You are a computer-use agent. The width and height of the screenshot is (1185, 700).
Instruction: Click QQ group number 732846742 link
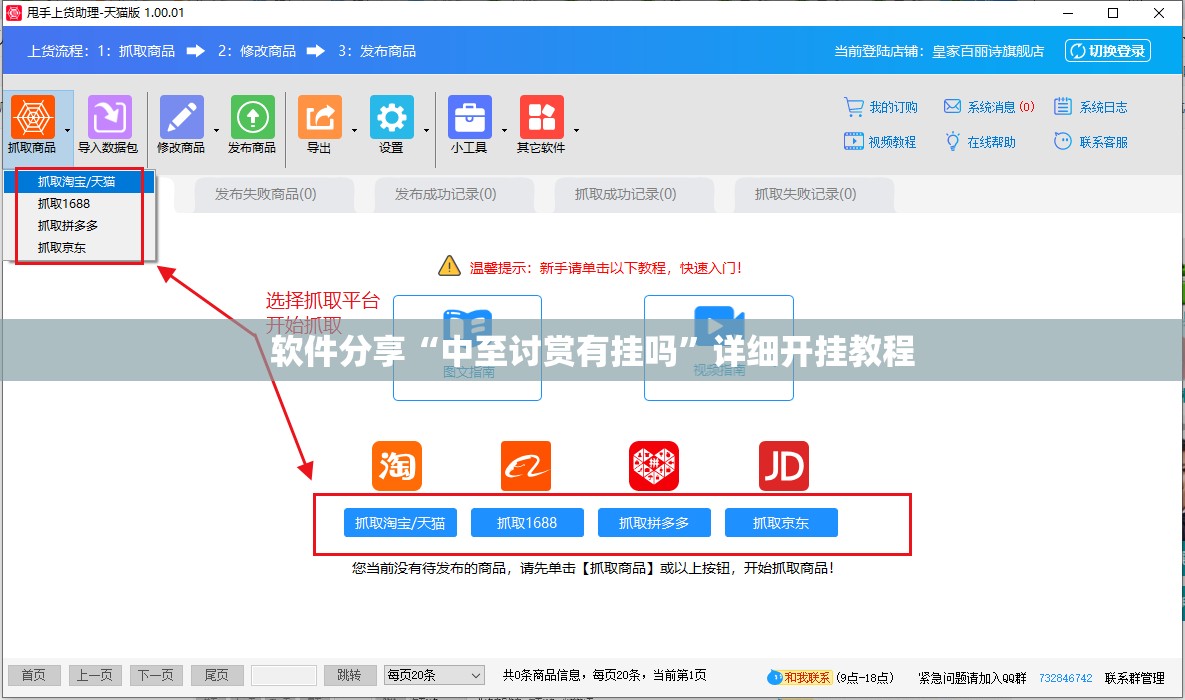tap(1066, 678)
